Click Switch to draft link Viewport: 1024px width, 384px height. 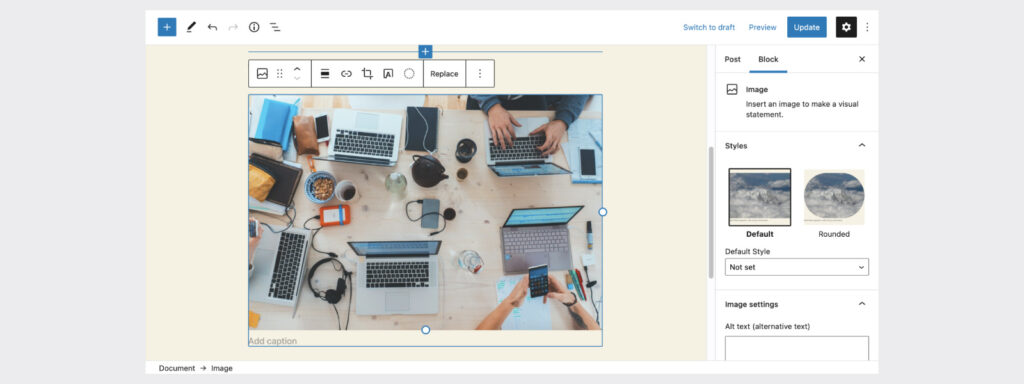coord(709,27)
